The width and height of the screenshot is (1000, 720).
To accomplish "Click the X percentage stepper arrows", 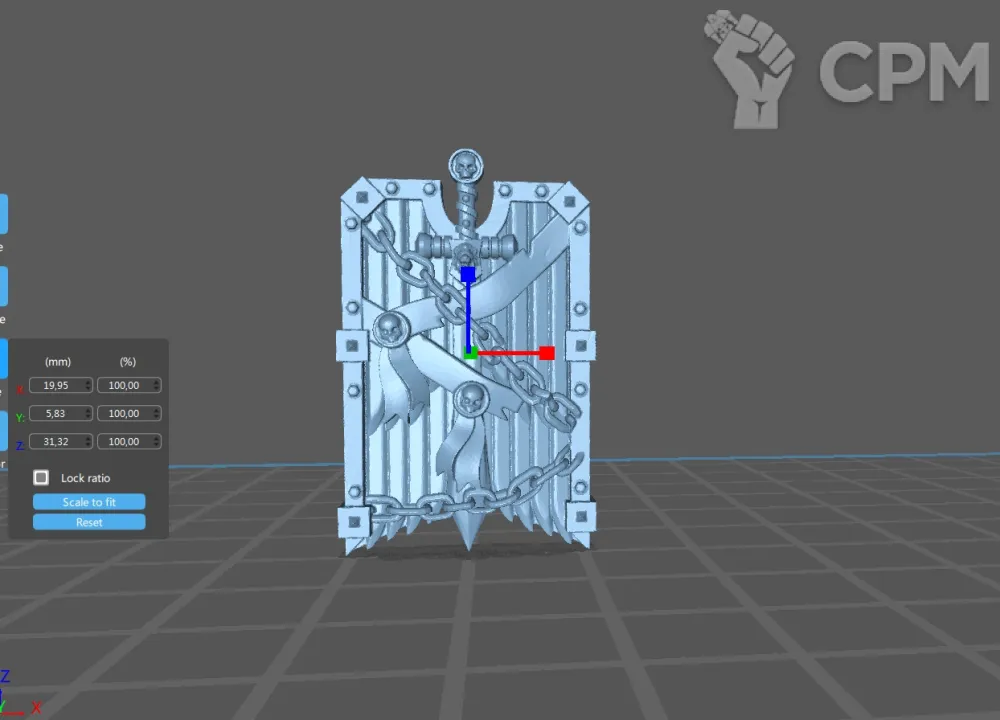I will [157, 385].
